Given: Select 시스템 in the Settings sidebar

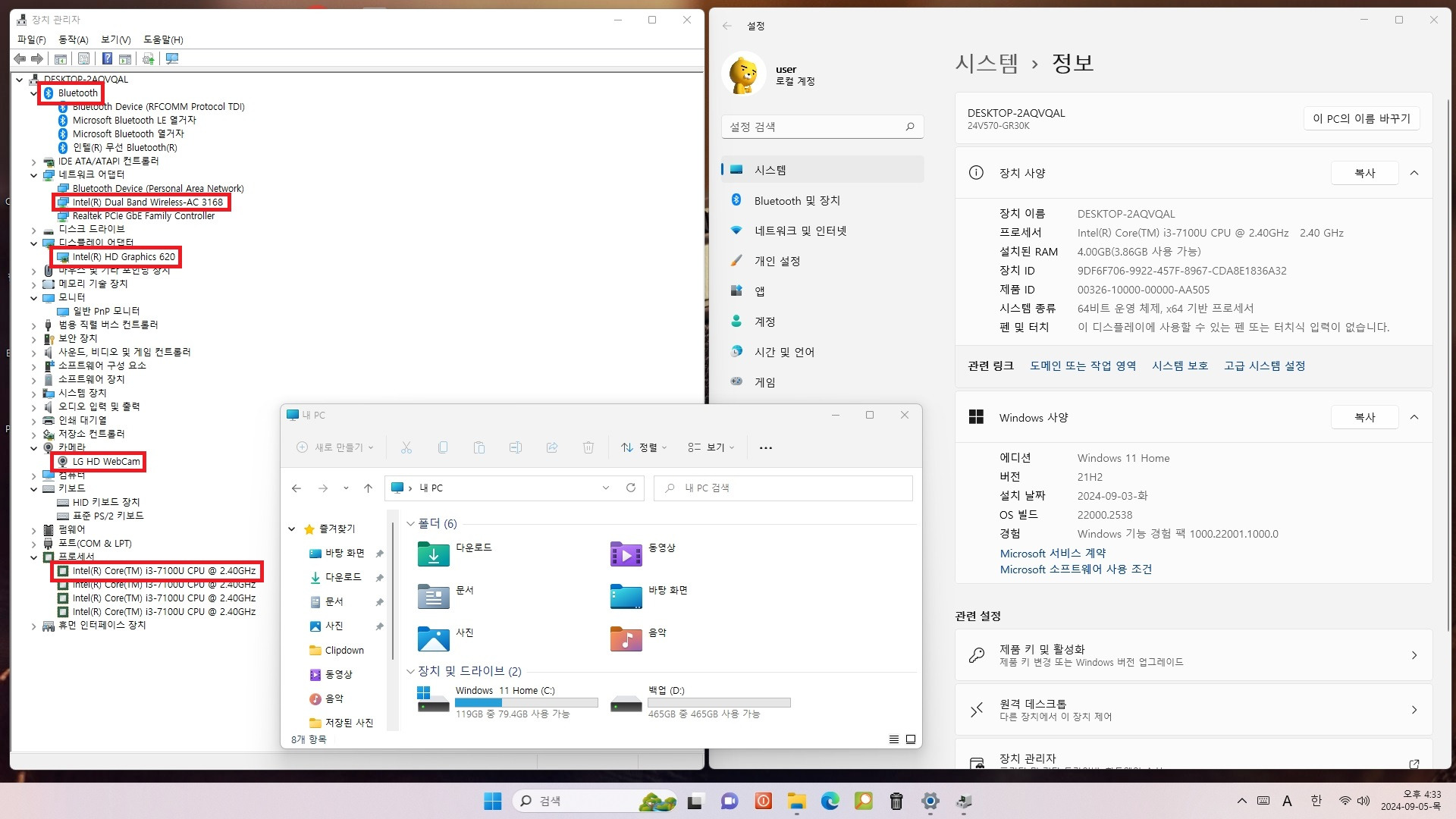Looking at the screenshot, I should pos(823,170).
